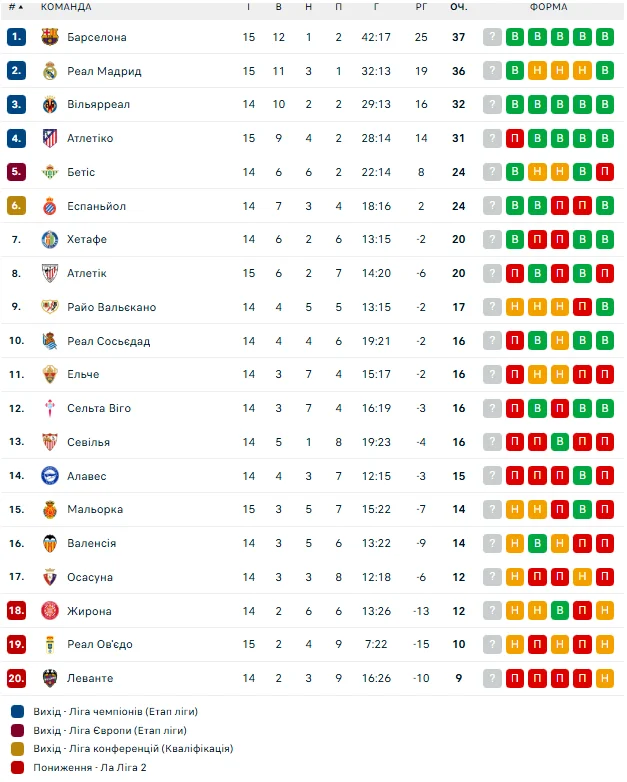Sort standings by РГ goal difference
627x782 pixels.
421,7
